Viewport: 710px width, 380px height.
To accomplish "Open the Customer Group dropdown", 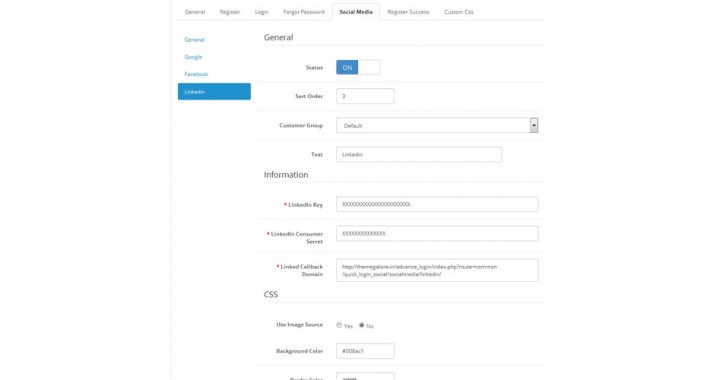I will [x=437, y=125].
